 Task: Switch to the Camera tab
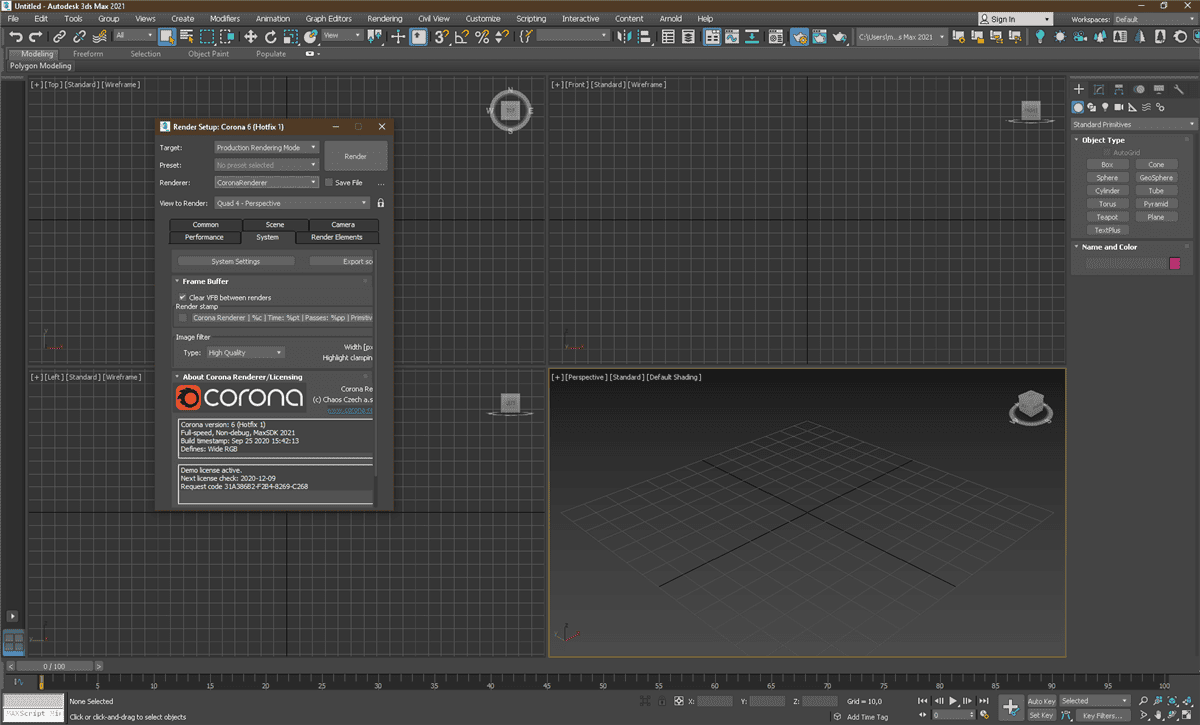(343, 225)
